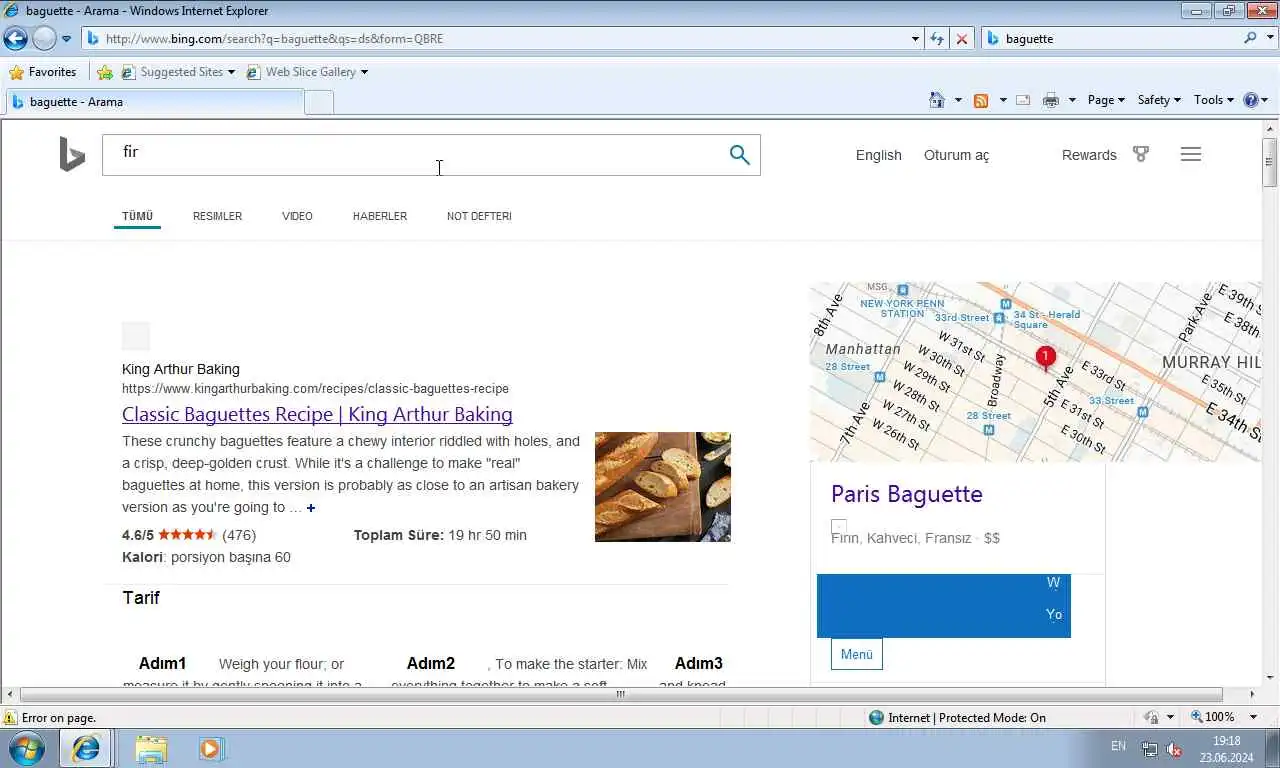Switch to the VIDEO tab

point(297,216)
